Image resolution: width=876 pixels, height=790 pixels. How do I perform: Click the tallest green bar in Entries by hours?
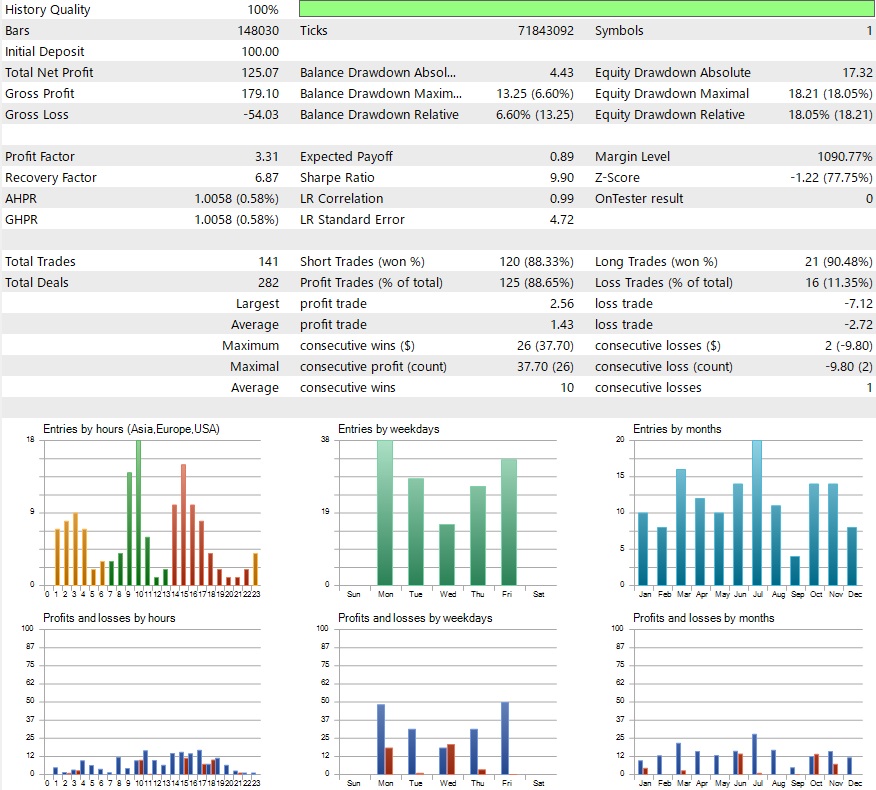click(x=138, y=512)
